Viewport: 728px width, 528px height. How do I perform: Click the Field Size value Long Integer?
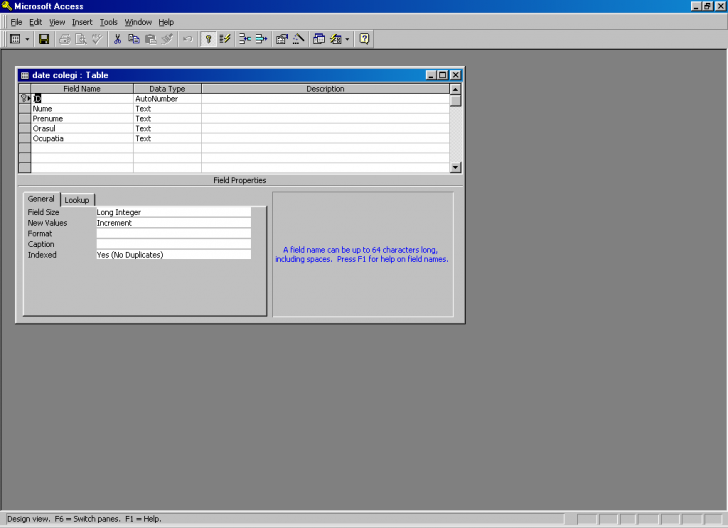tap(173, 212)
